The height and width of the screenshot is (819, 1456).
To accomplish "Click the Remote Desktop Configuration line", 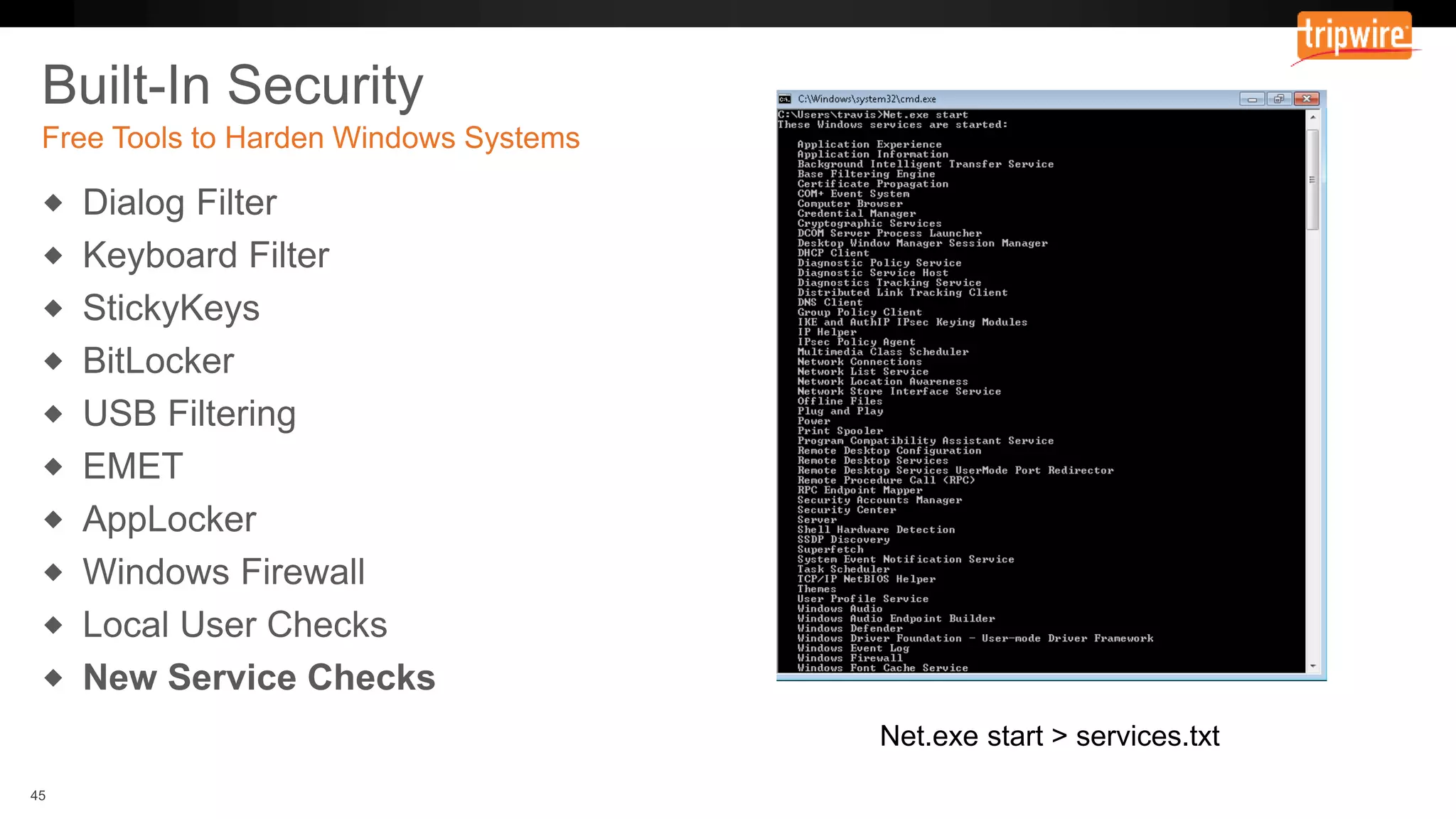I will pos(889,451).
